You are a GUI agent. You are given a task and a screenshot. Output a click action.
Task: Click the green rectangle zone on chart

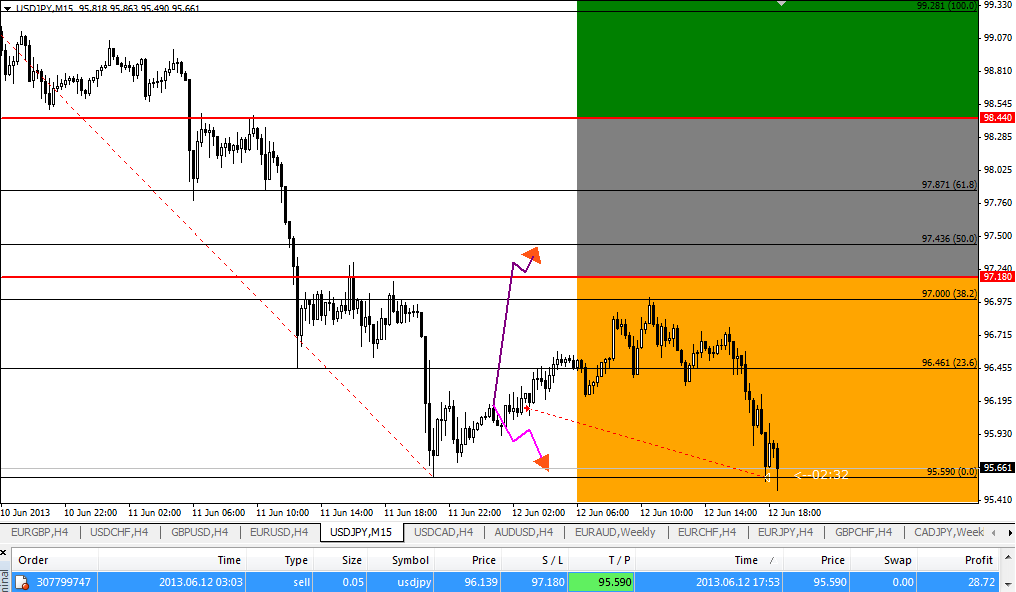coord(776,60)
